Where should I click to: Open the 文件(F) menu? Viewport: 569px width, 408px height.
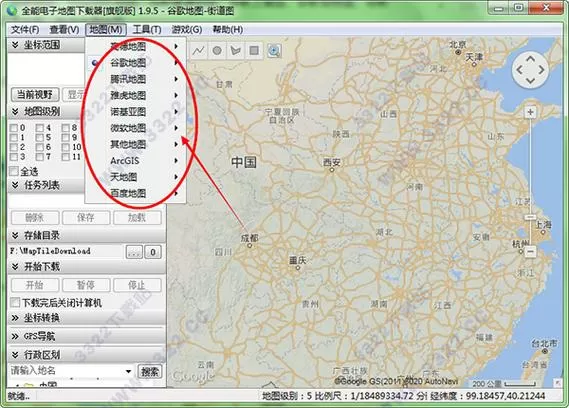[25, 29]
